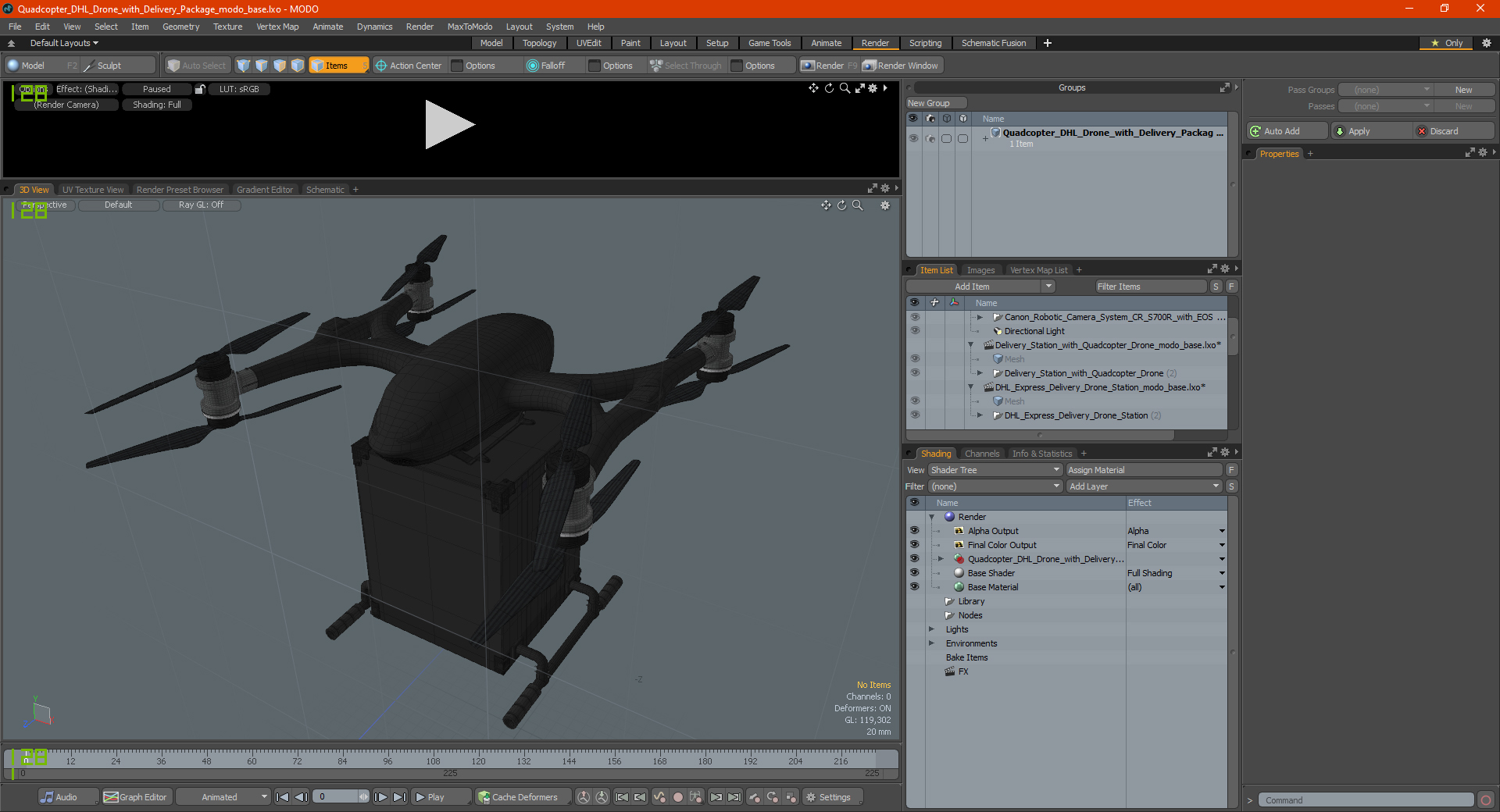Image resolution: width=1500 pixels, height=812 pixels.
Task: Open 3D viewport gear settings
Action: click(885, 205)
